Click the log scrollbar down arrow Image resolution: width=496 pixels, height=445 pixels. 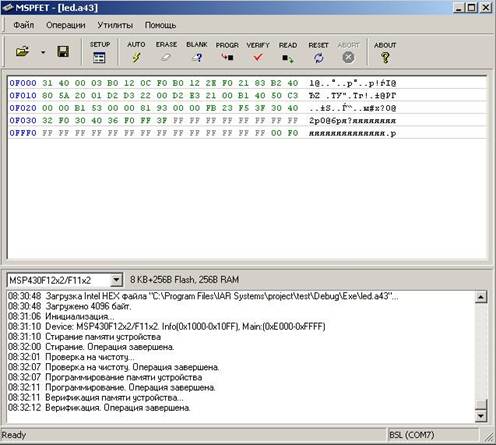[481, 416]
